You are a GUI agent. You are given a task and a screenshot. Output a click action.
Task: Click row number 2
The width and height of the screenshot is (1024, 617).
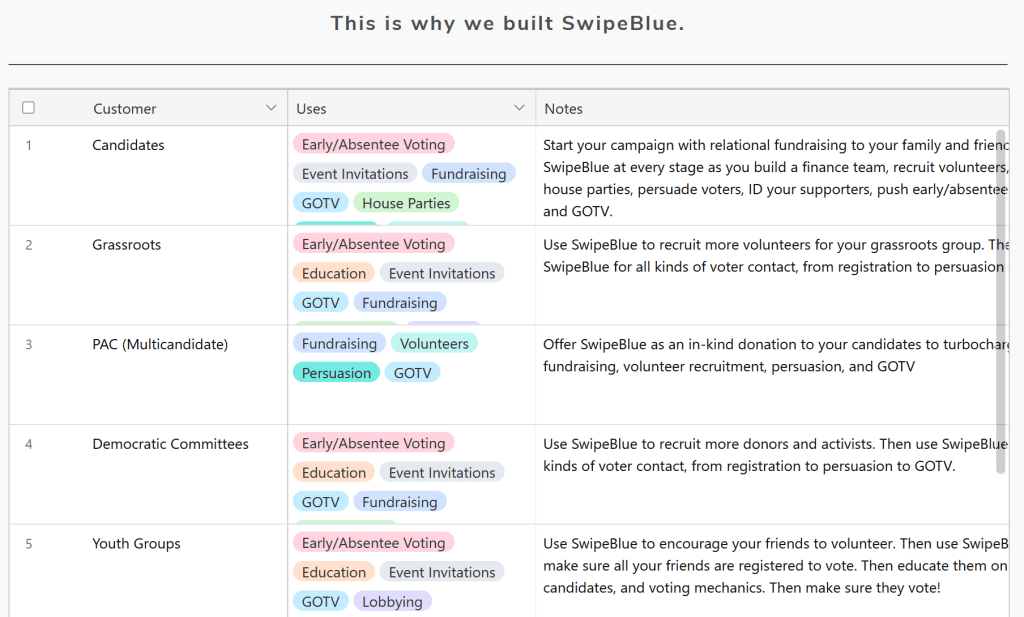(x=29, y=245)
